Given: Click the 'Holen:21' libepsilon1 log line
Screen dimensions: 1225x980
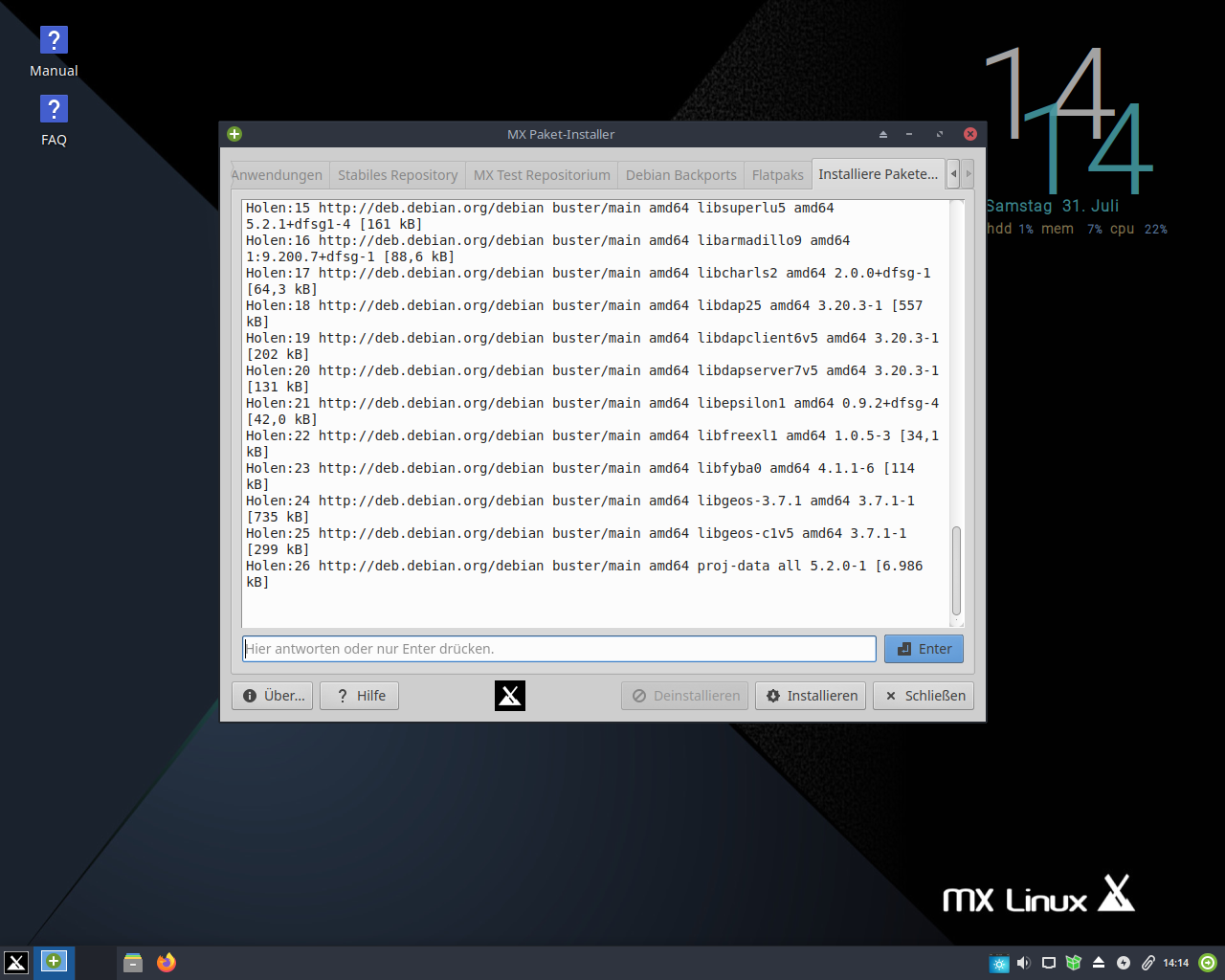Looking at the screenshot, I should [592, 412].
